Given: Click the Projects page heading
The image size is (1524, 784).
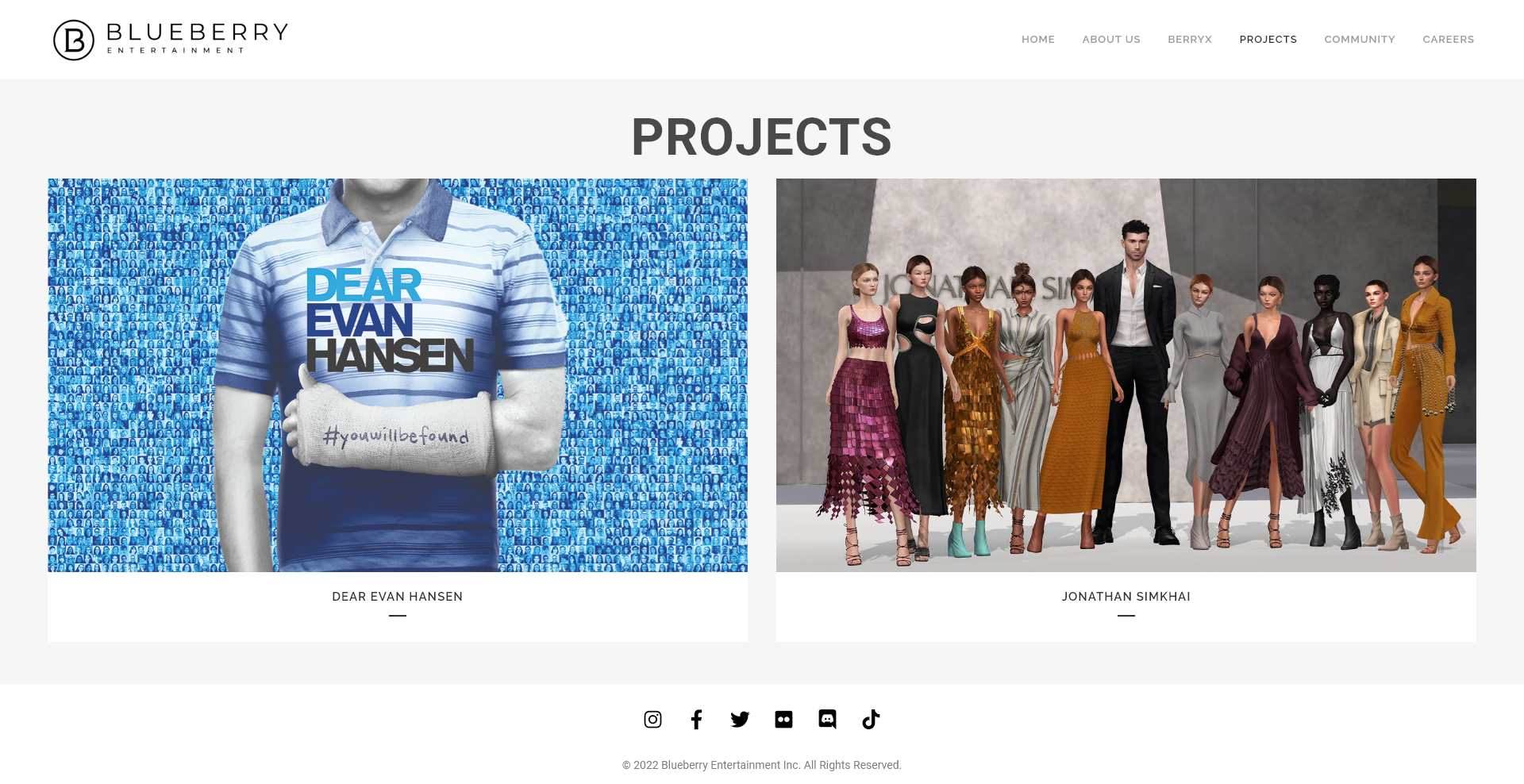Looking at the screenshot, I should (762, 136).
